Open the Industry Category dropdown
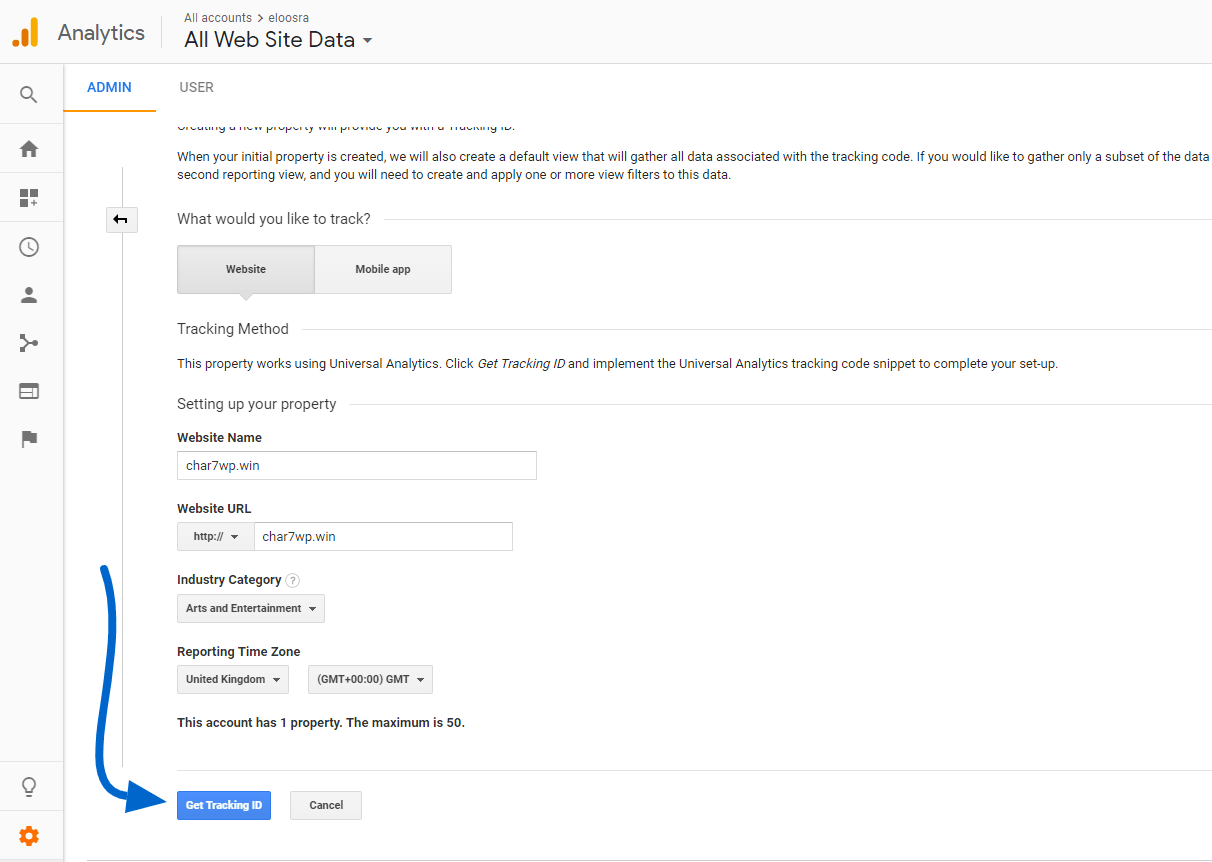Image resolution: width=1212 pixels, height=862 pixels. point(250,608)
